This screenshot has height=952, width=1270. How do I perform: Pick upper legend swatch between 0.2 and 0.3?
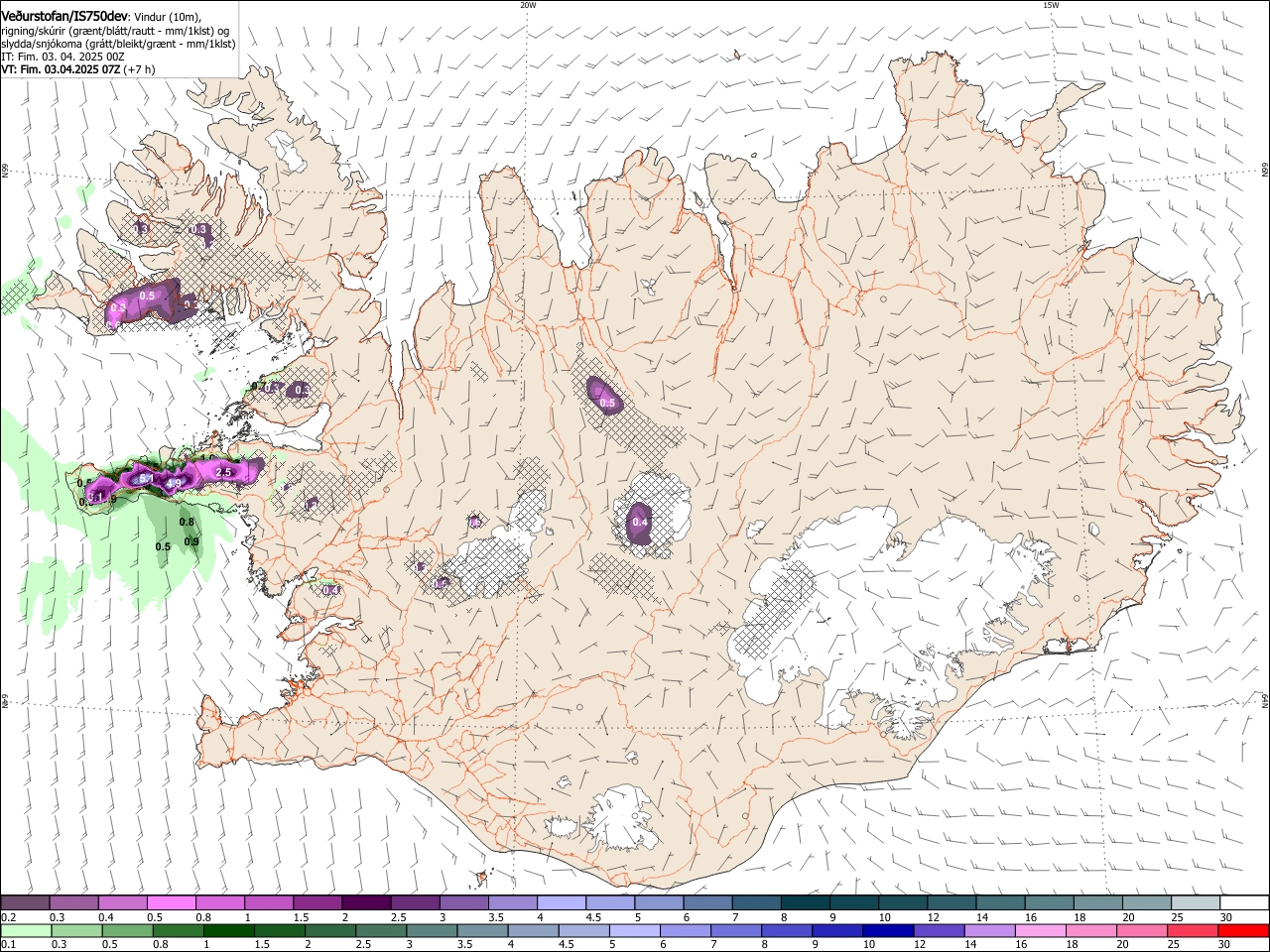tap(25, 903)
